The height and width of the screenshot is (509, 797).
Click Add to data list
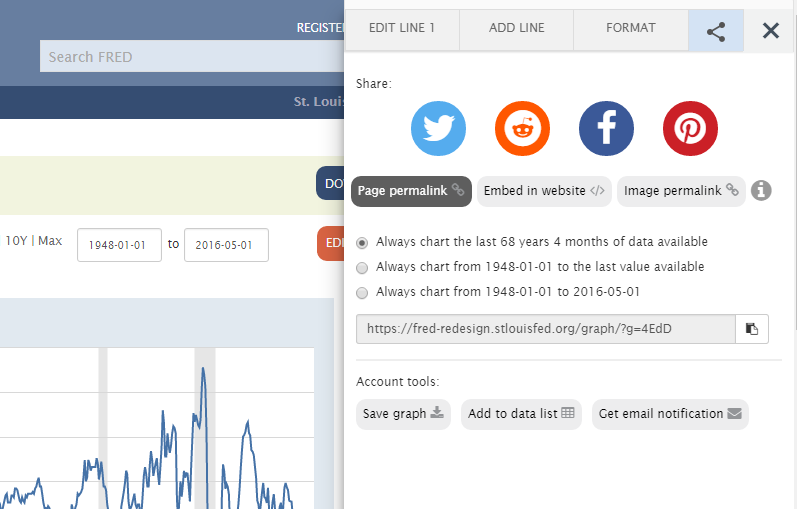pos(521,414)
